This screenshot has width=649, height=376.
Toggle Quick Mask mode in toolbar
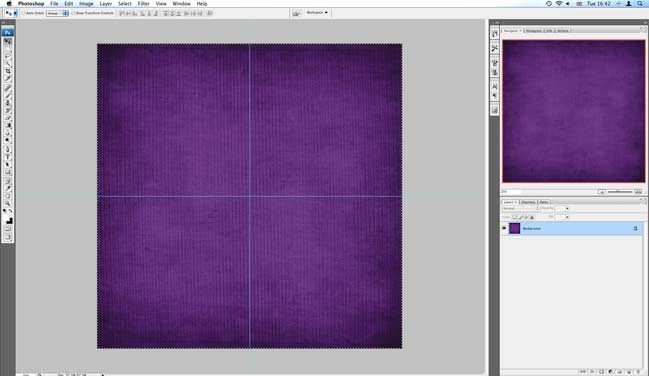(8, 229)
